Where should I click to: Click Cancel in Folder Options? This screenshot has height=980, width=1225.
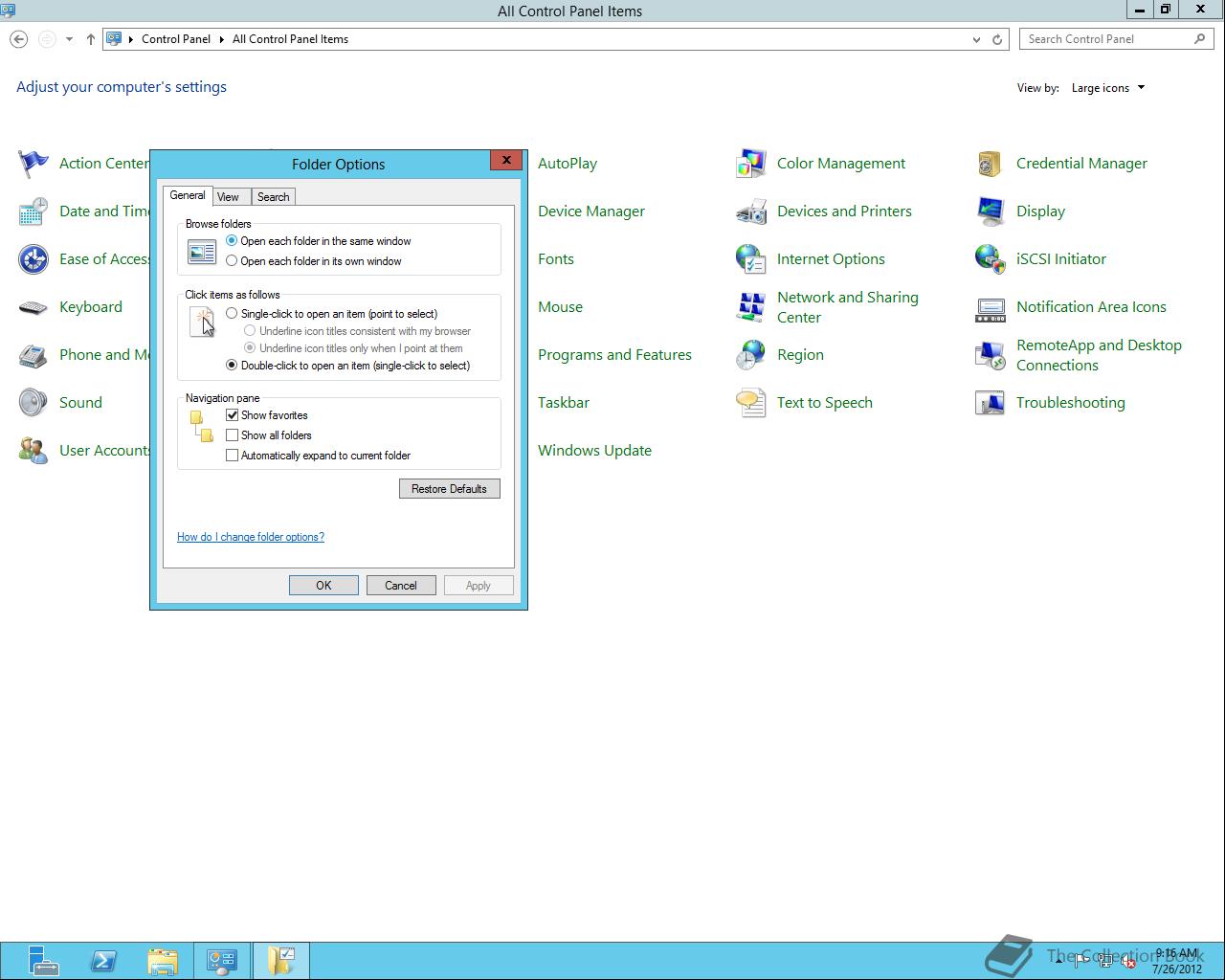click(401, 586)
